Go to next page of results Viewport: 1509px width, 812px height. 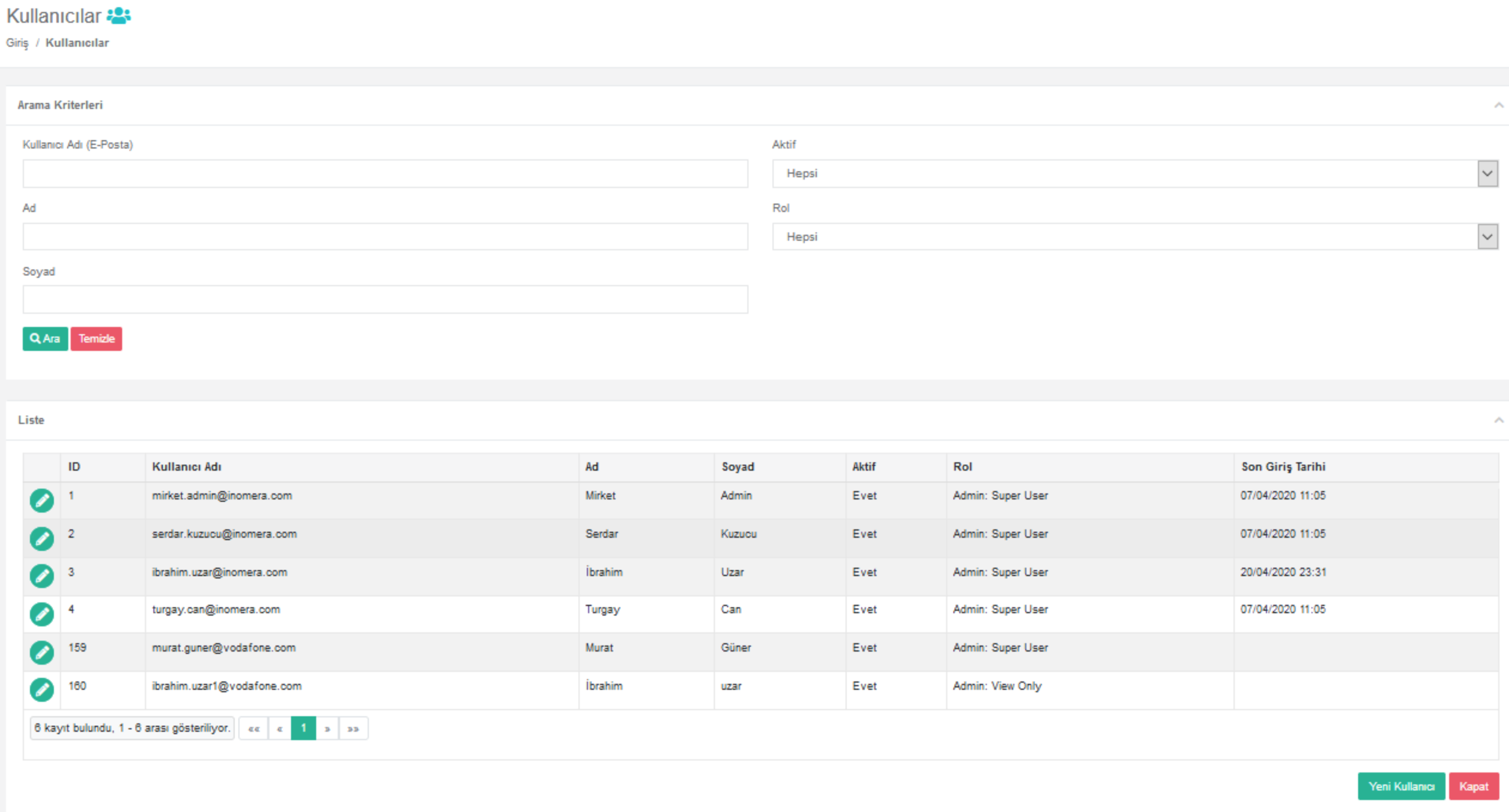coord(328,729)
